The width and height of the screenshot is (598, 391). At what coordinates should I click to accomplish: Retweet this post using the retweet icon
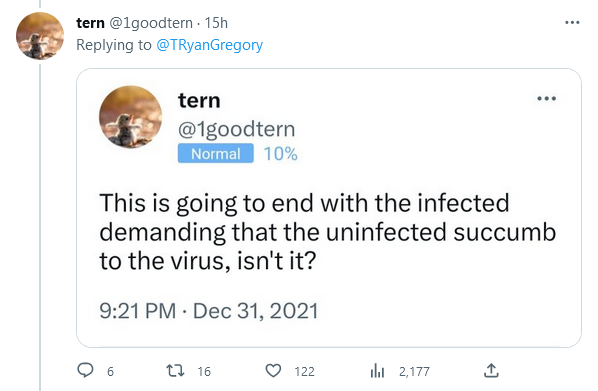coord(175,370)
